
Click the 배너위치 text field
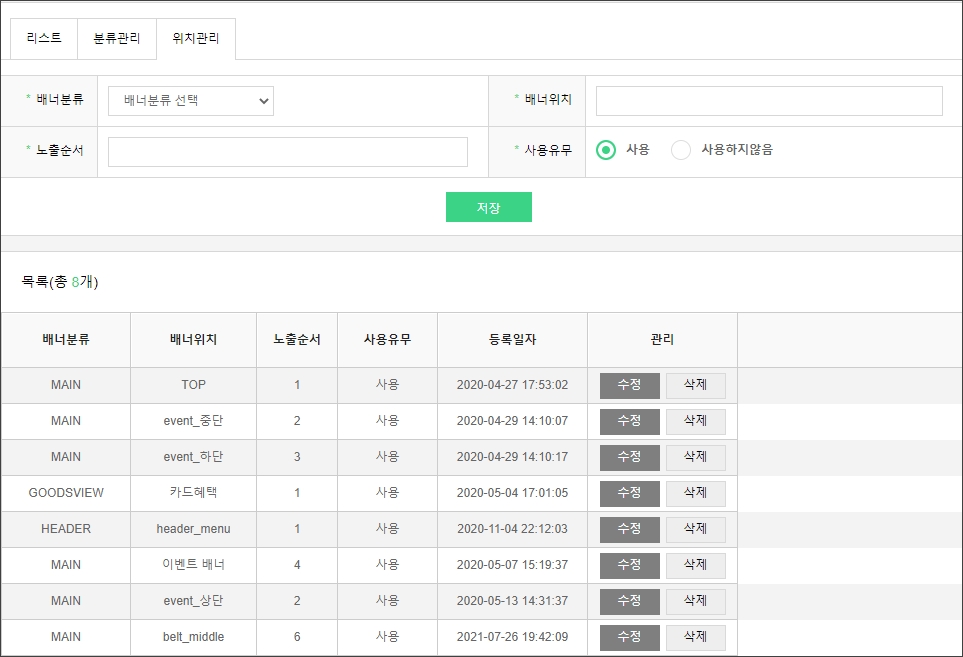[x=769, y=101]
